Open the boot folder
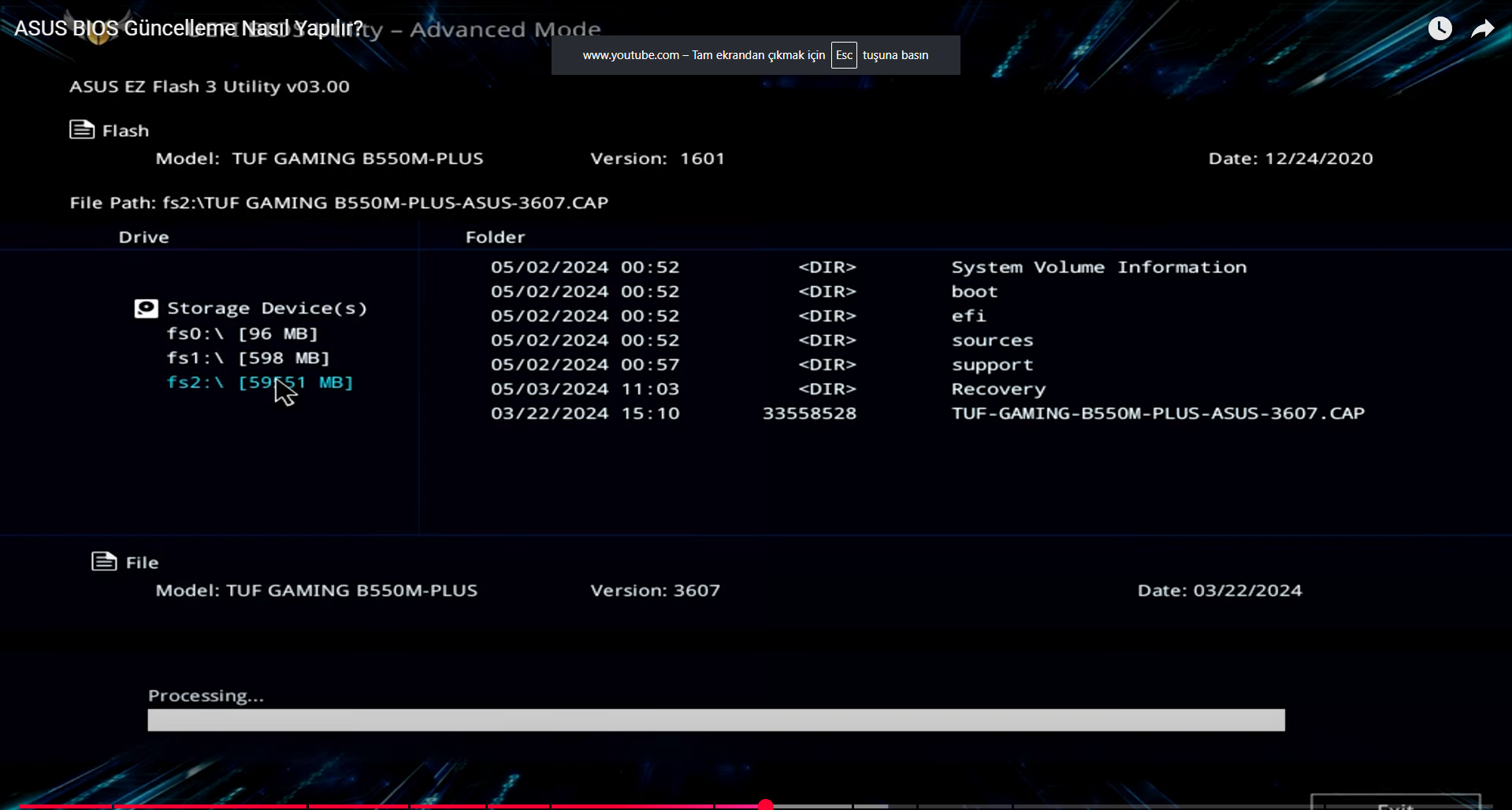The width and height of the screenshot is (1512, 810). [975, 292]
